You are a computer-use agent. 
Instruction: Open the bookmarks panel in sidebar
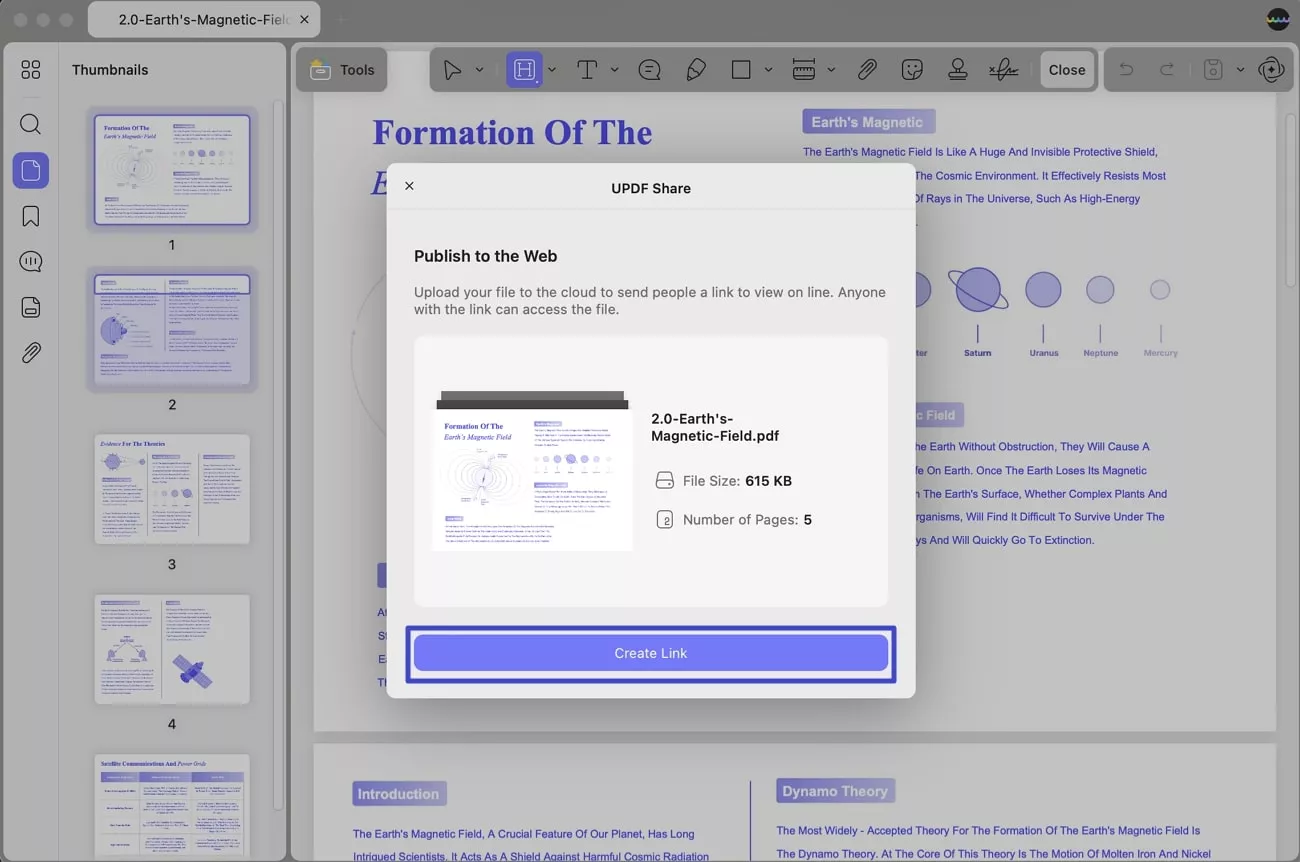click(31, 216)
